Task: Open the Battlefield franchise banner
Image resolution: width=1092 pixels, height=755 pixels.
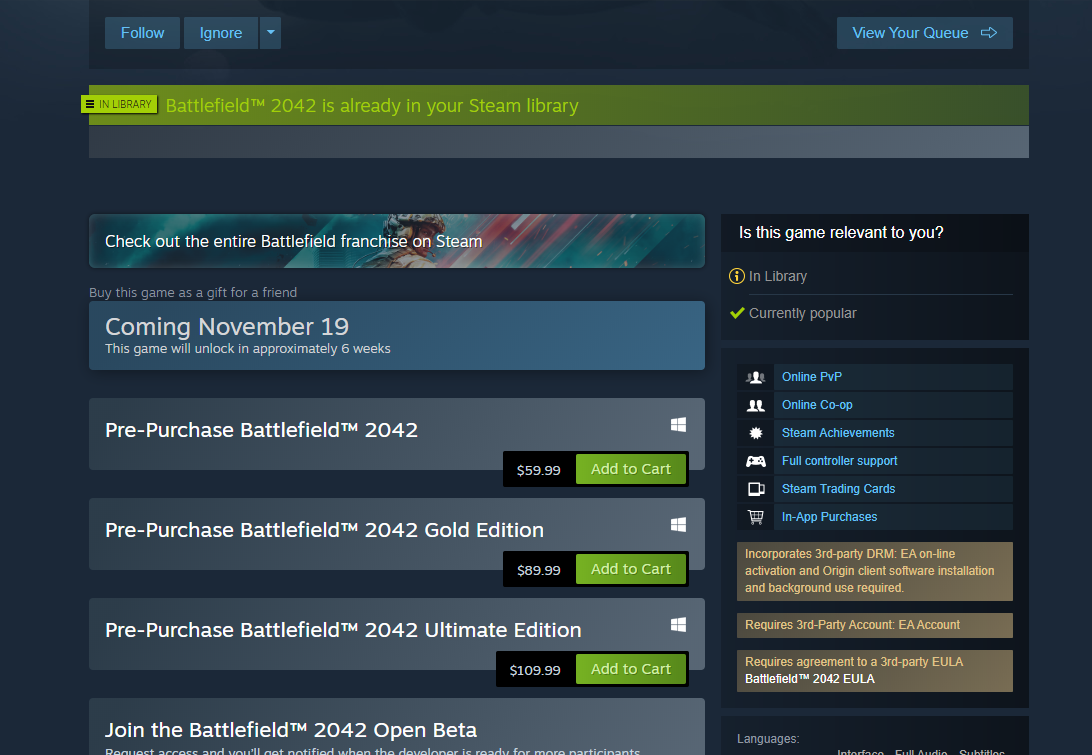Action: (396, 241)
